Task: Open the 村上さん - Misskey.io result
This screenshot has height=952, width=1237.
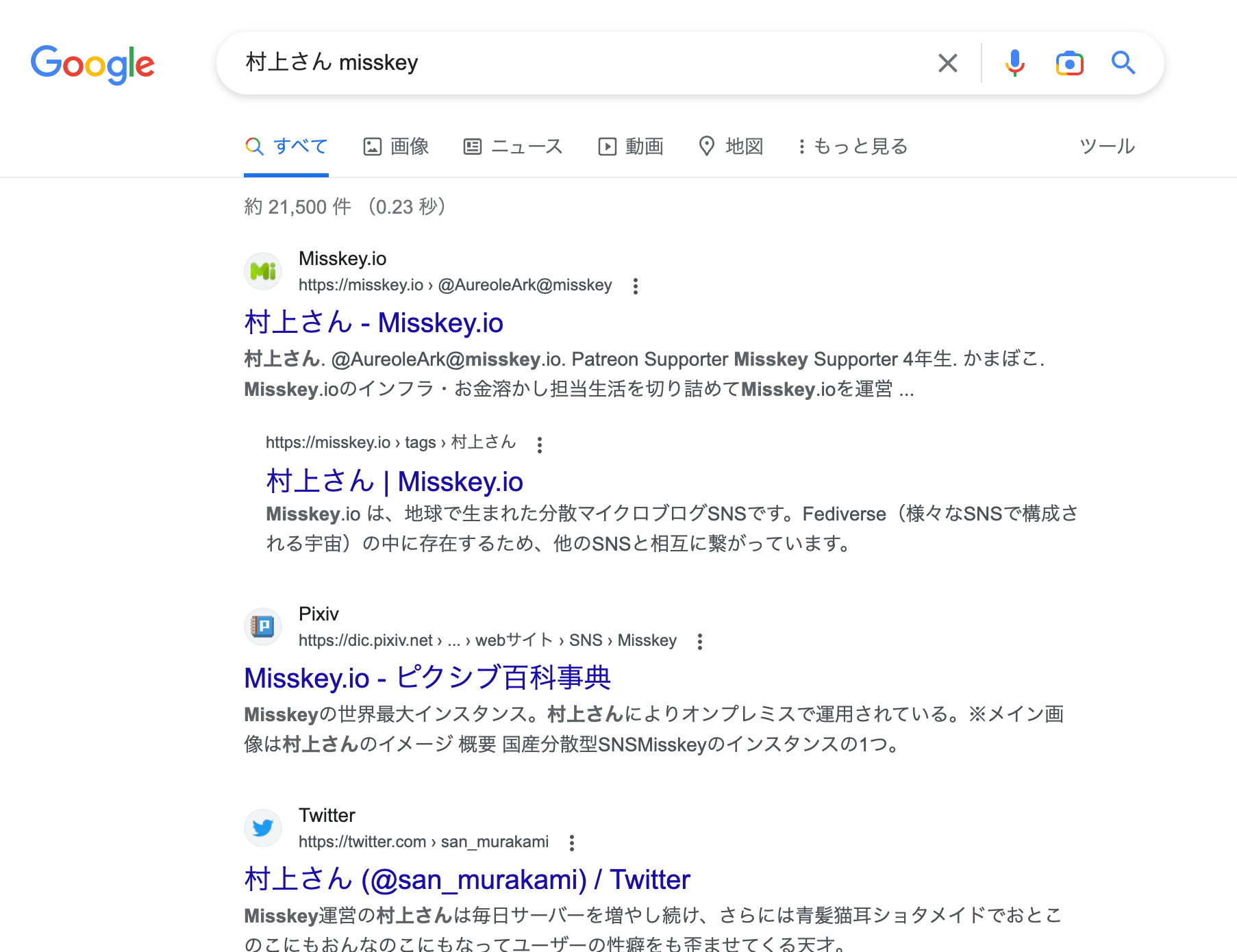Action: coord(373,323)
